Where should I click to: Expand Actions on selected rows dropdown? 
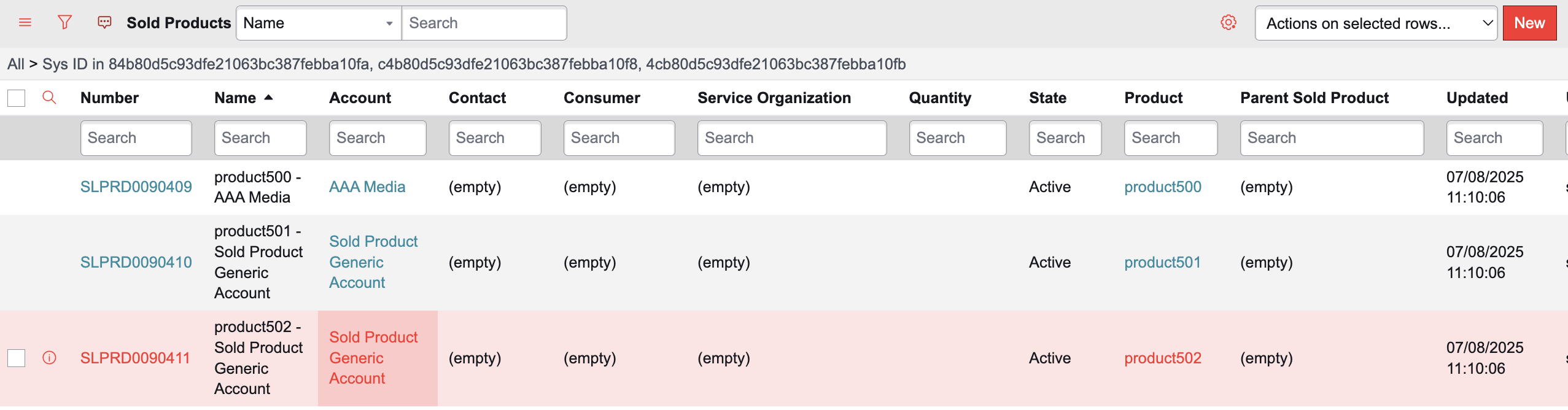click(x=1376, y=23)
